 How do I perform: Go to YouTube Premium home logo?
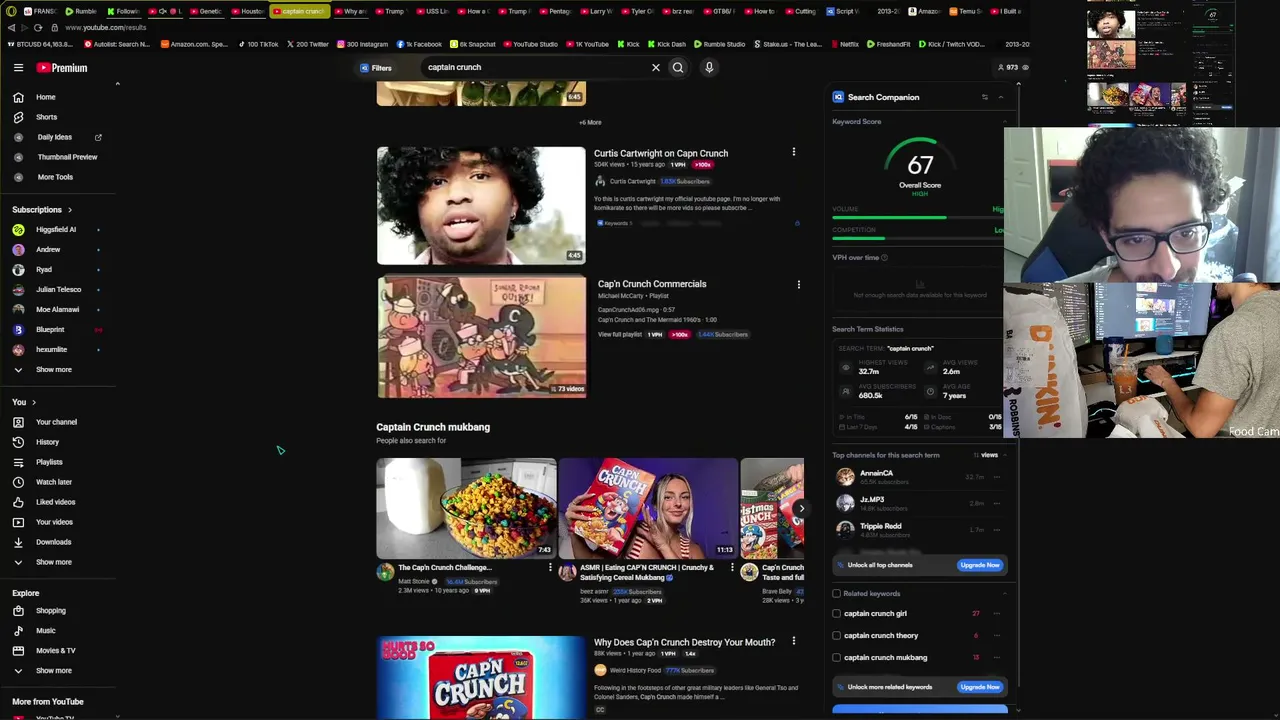coord(63,68)
